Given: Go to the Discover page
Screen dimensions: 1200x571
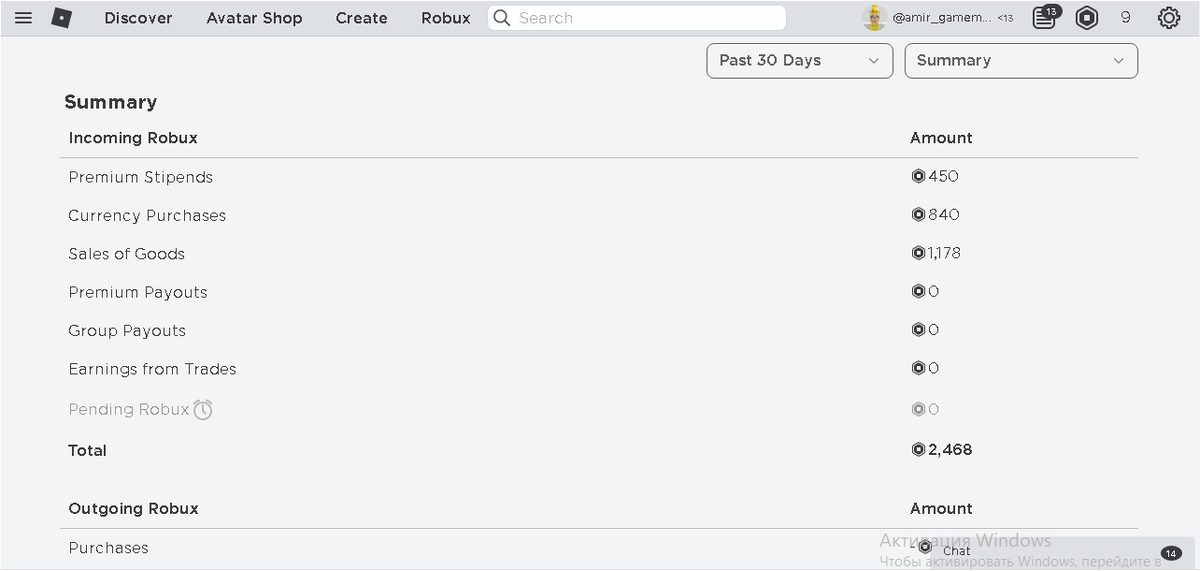Looking at the screenshot, I should tap(138, 18).
